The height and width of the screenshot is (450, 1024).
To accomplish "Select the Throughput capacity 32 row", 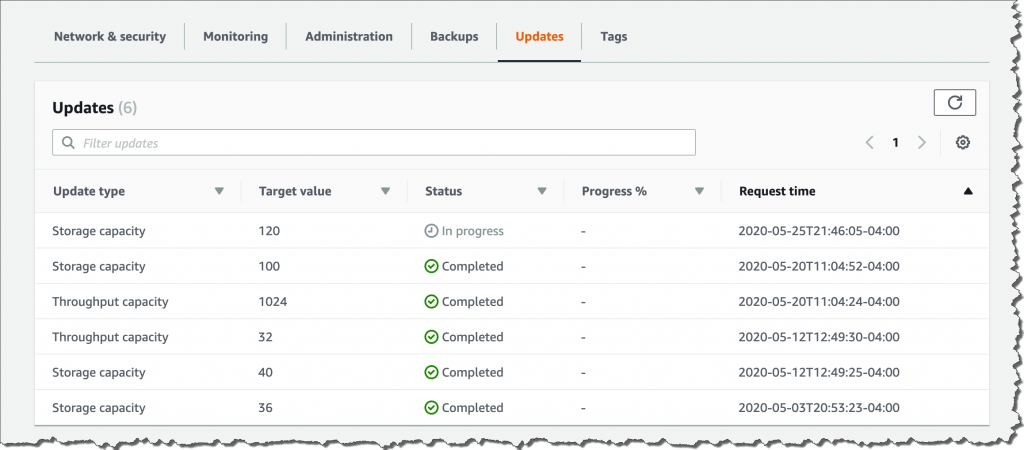I will 110,337.
